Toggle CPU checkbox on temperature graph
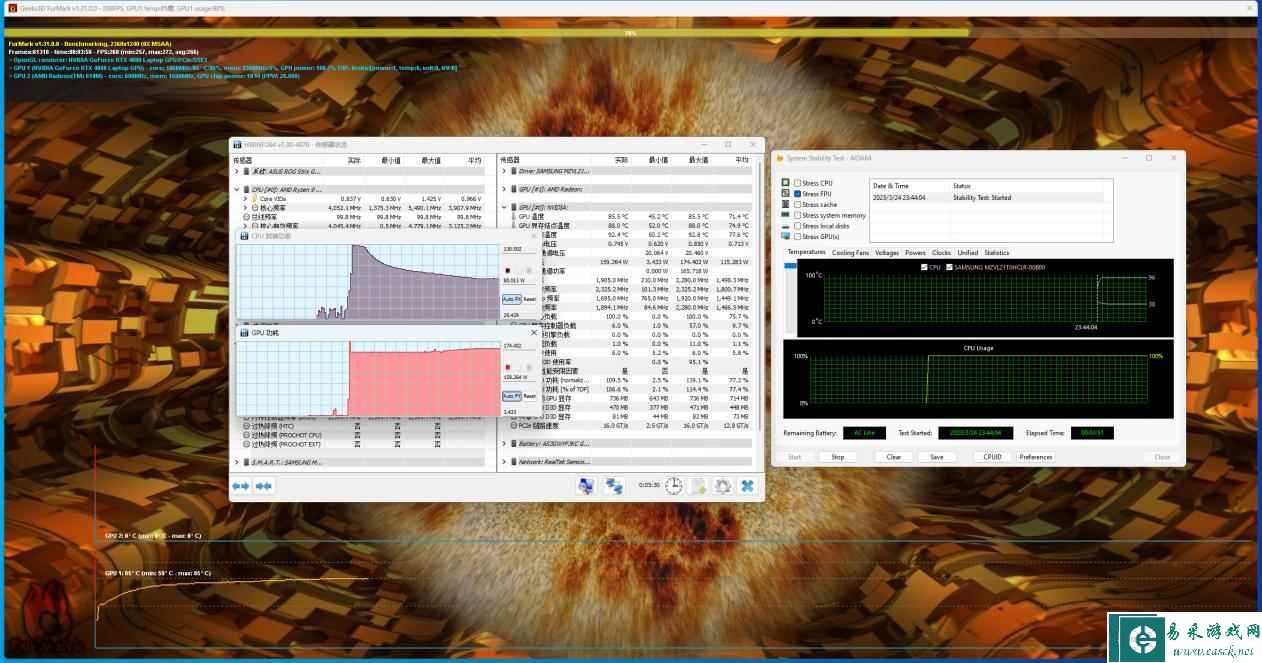This screenshot has width=1262, height=663. [x=924, y=267]
